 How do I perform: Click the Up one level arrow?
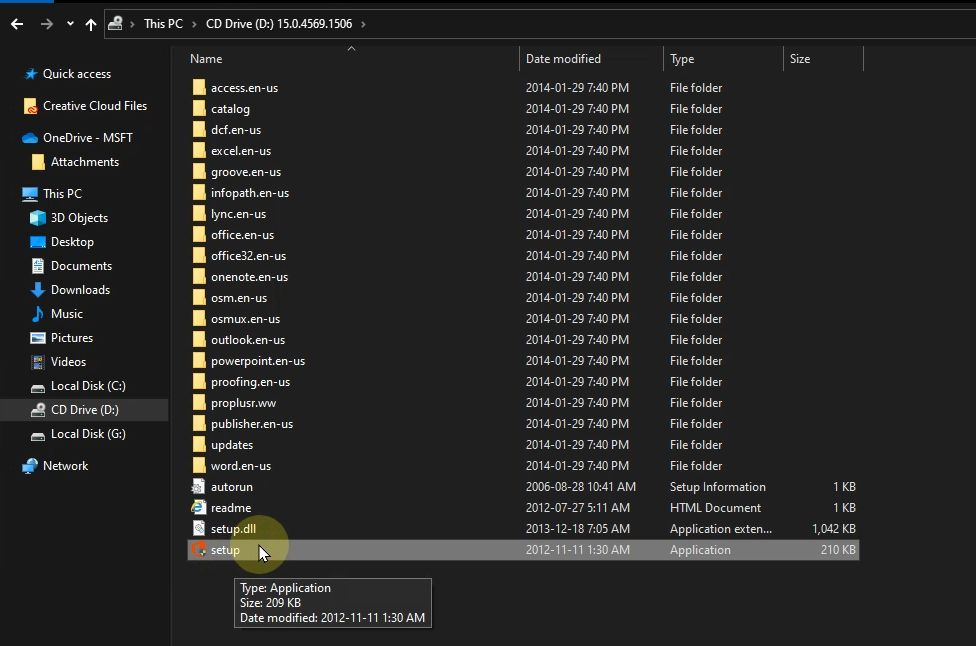[91, 23]
